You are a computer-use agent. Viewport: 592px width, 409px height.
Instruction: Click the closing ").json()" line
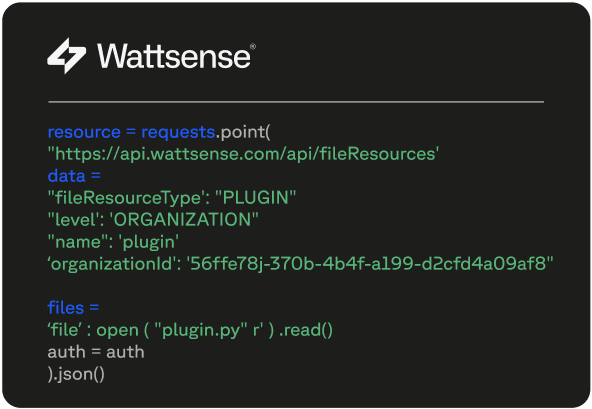(x=76, y=374)
